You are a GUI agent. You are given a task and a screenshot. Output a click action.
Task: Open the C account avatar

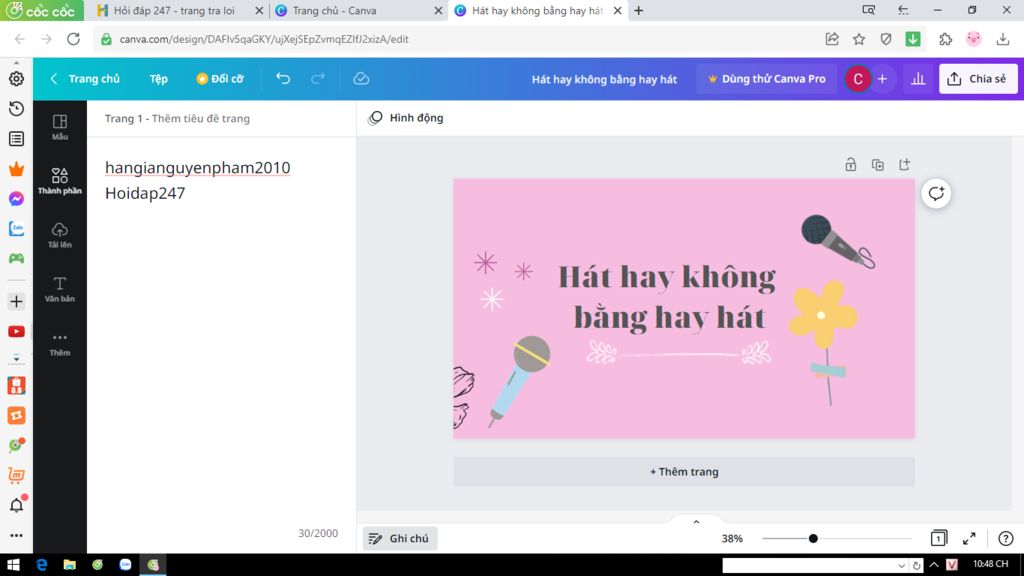[857, 79]
